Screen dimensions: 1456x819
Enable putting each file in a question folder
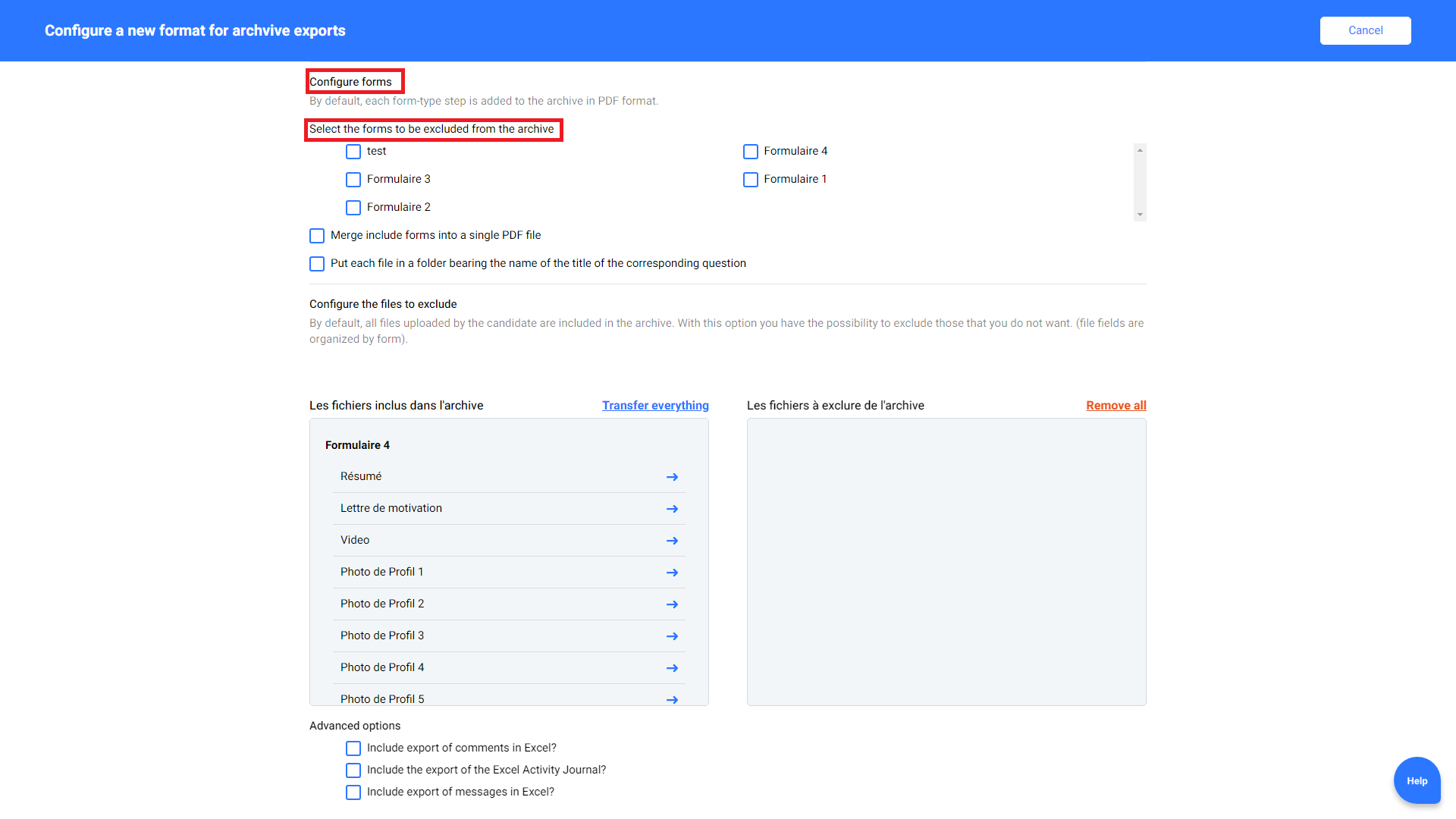click(317, 264)
